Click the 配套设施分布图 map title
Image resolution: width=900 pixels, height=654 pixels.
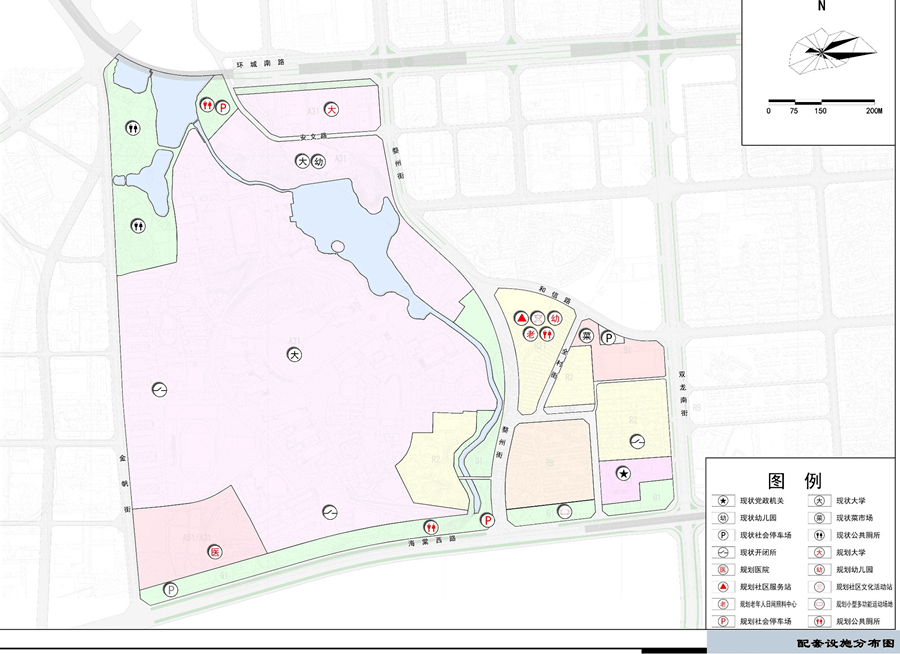pos(838,645)
